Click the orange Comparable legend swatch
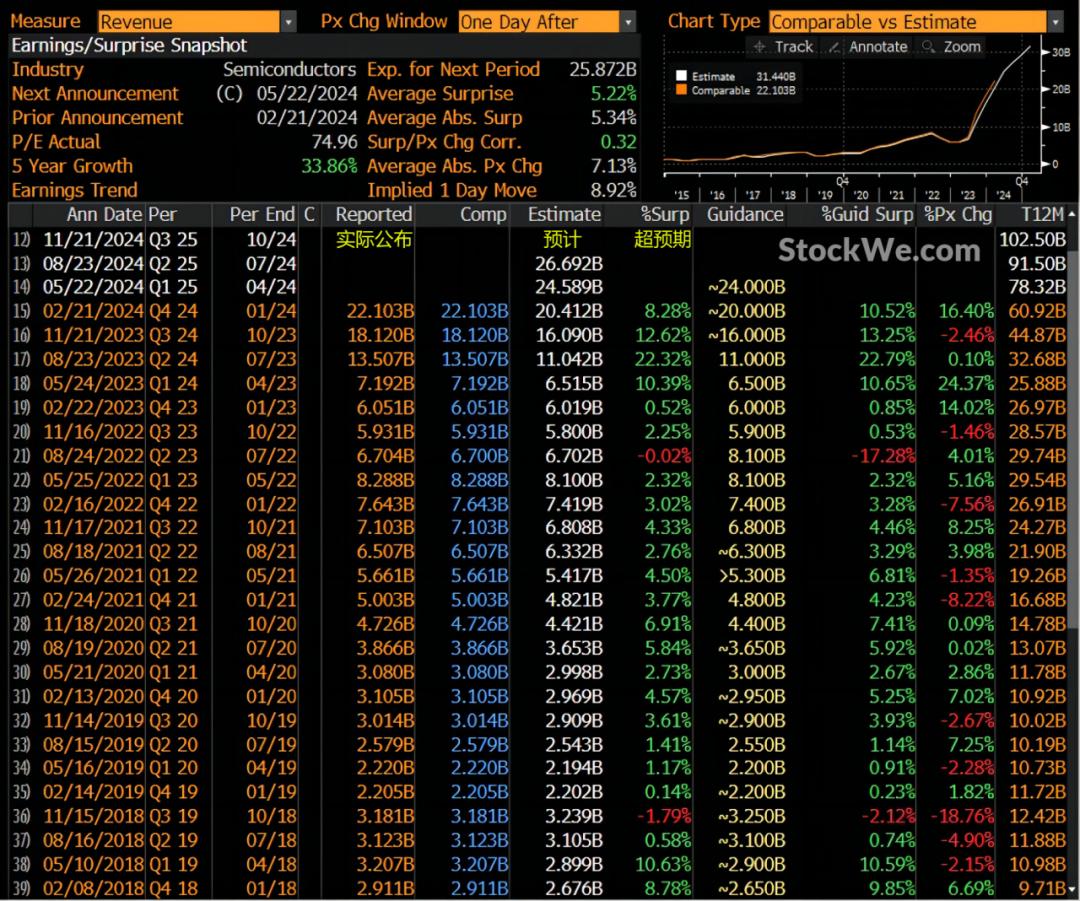 (x=681, y=90)
